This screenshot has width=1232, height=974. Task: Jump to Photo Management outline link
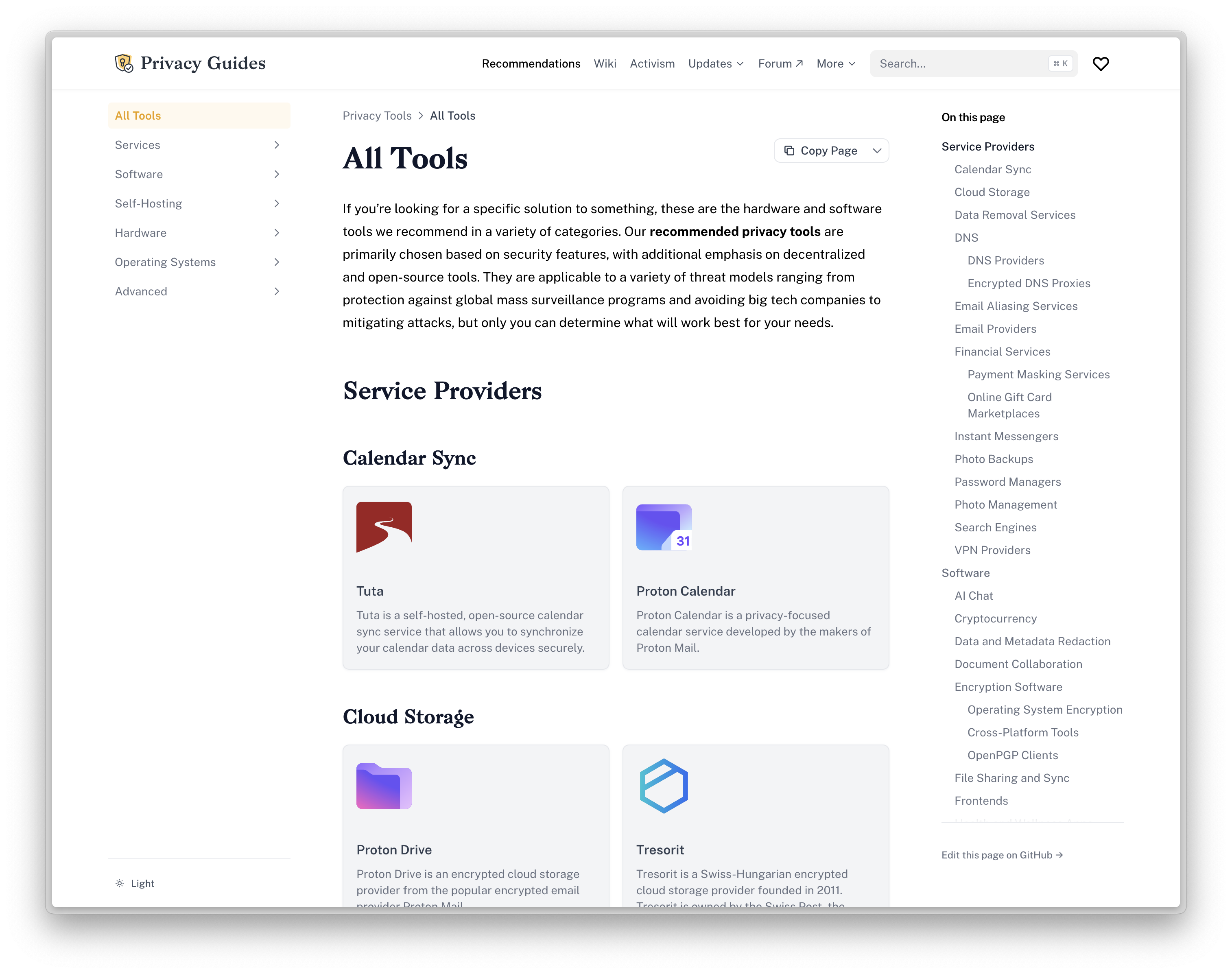1006,504
